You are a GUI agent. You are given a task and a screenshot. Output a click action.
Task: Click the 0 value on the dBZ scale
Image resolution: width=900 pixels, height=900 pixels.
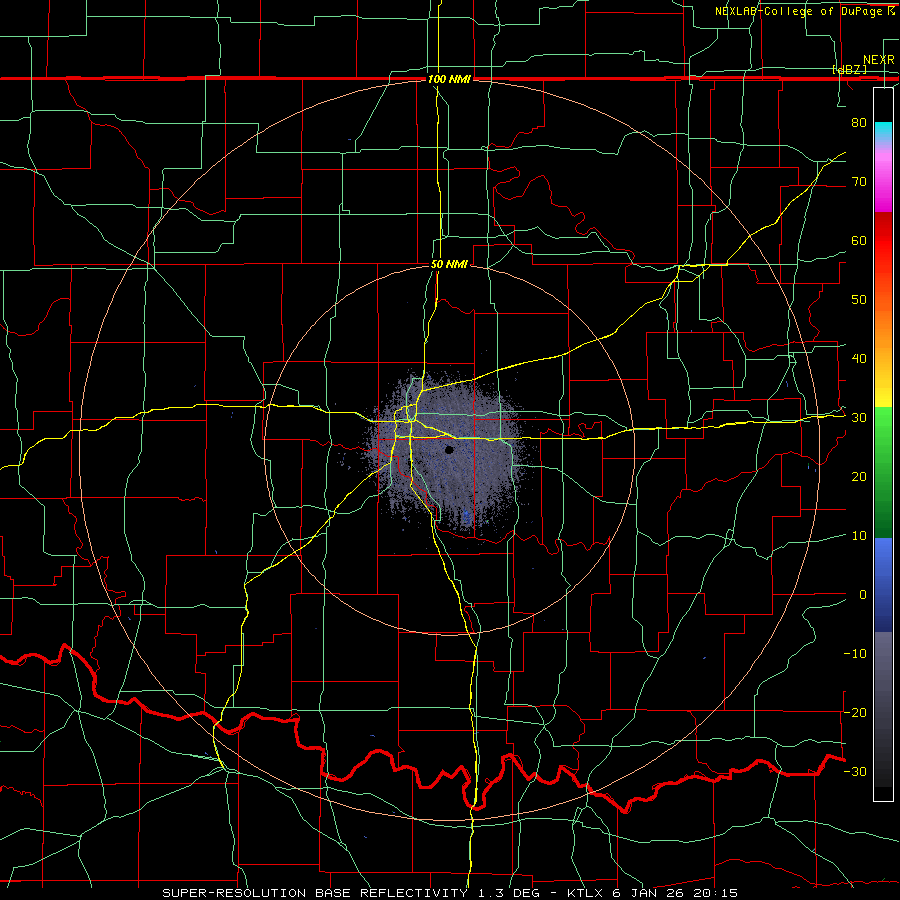[x=863, y=595]
